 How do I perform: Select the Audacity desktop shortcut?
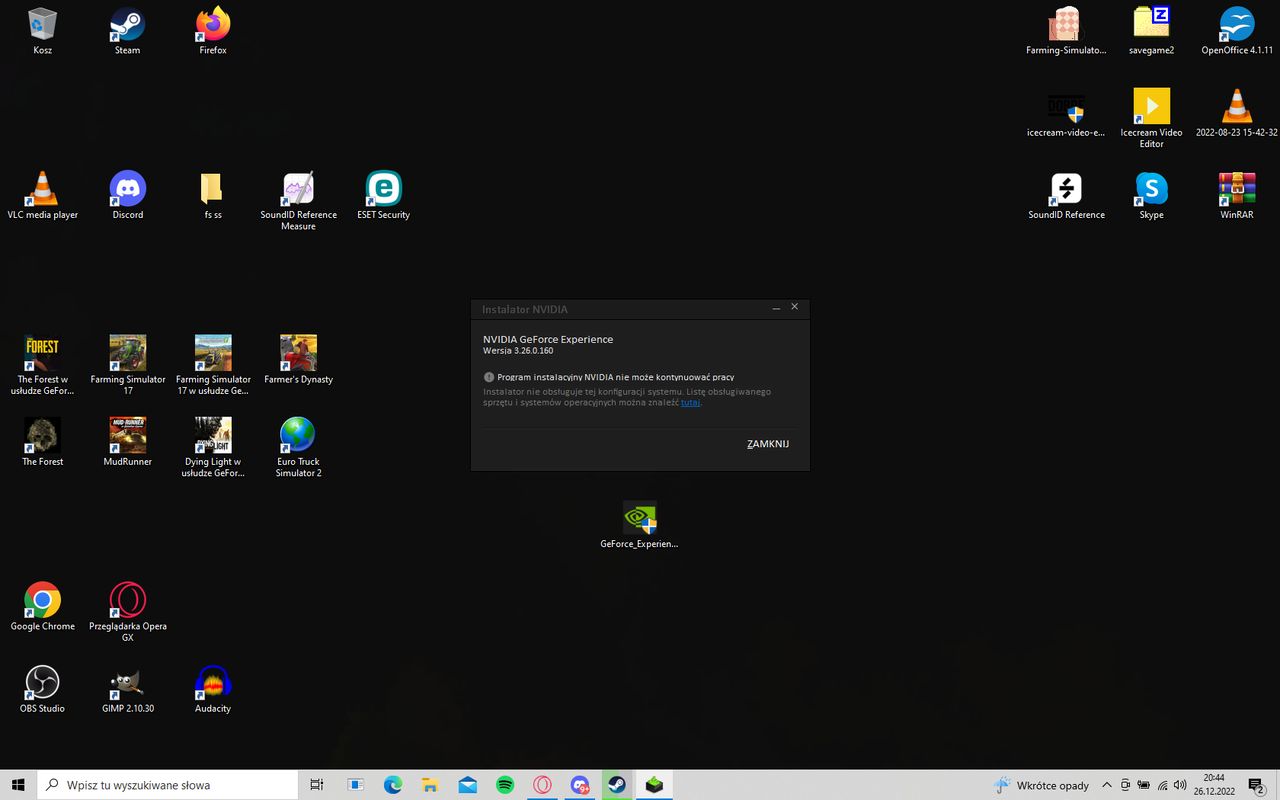pyautogui.click(x=213, y=689)
